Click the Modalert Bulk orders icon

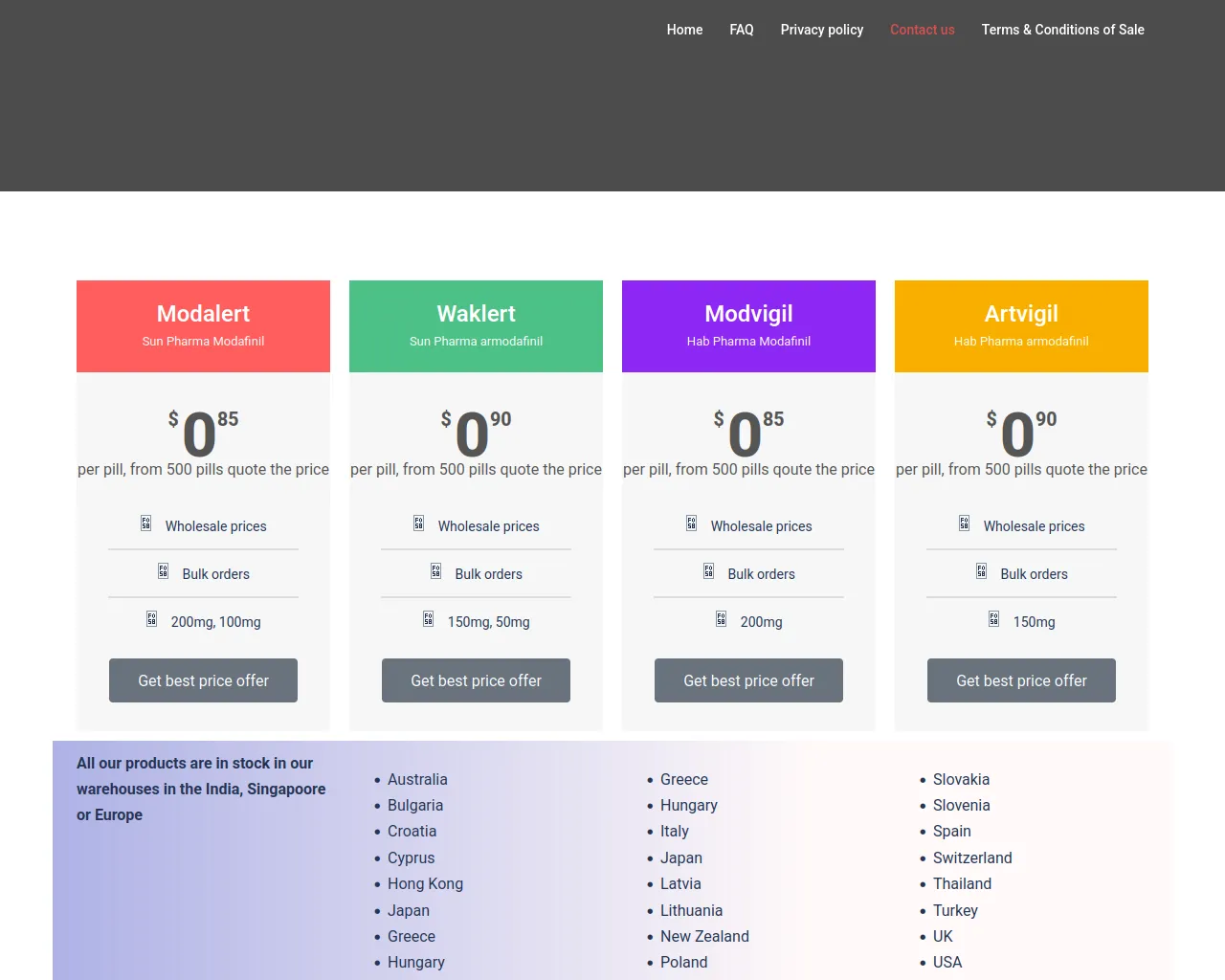(163, 571)
